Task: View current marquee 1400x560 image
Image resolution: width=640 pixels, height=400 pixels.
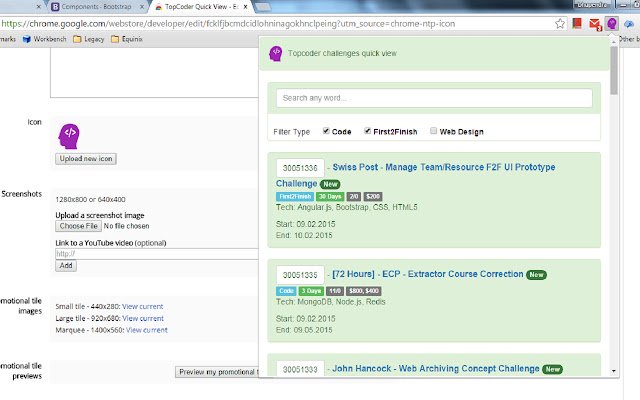Action: coord(147,330)
